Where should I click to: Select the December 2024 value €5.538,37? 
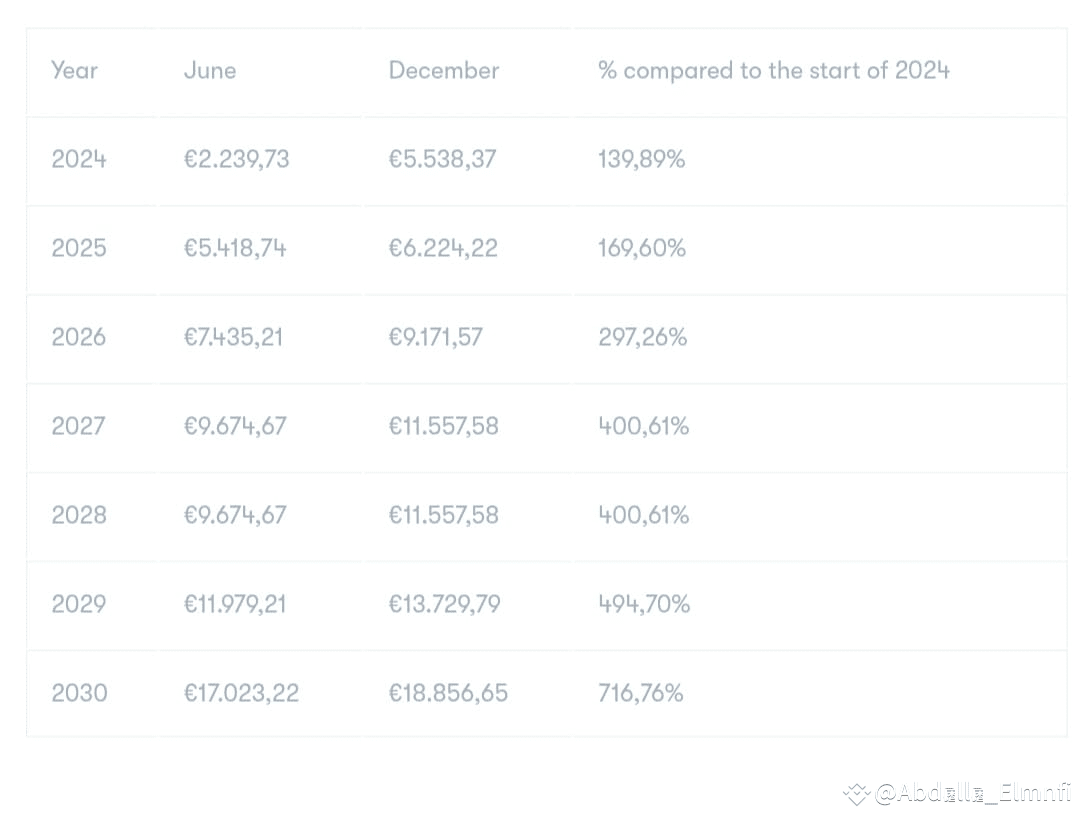442,159
